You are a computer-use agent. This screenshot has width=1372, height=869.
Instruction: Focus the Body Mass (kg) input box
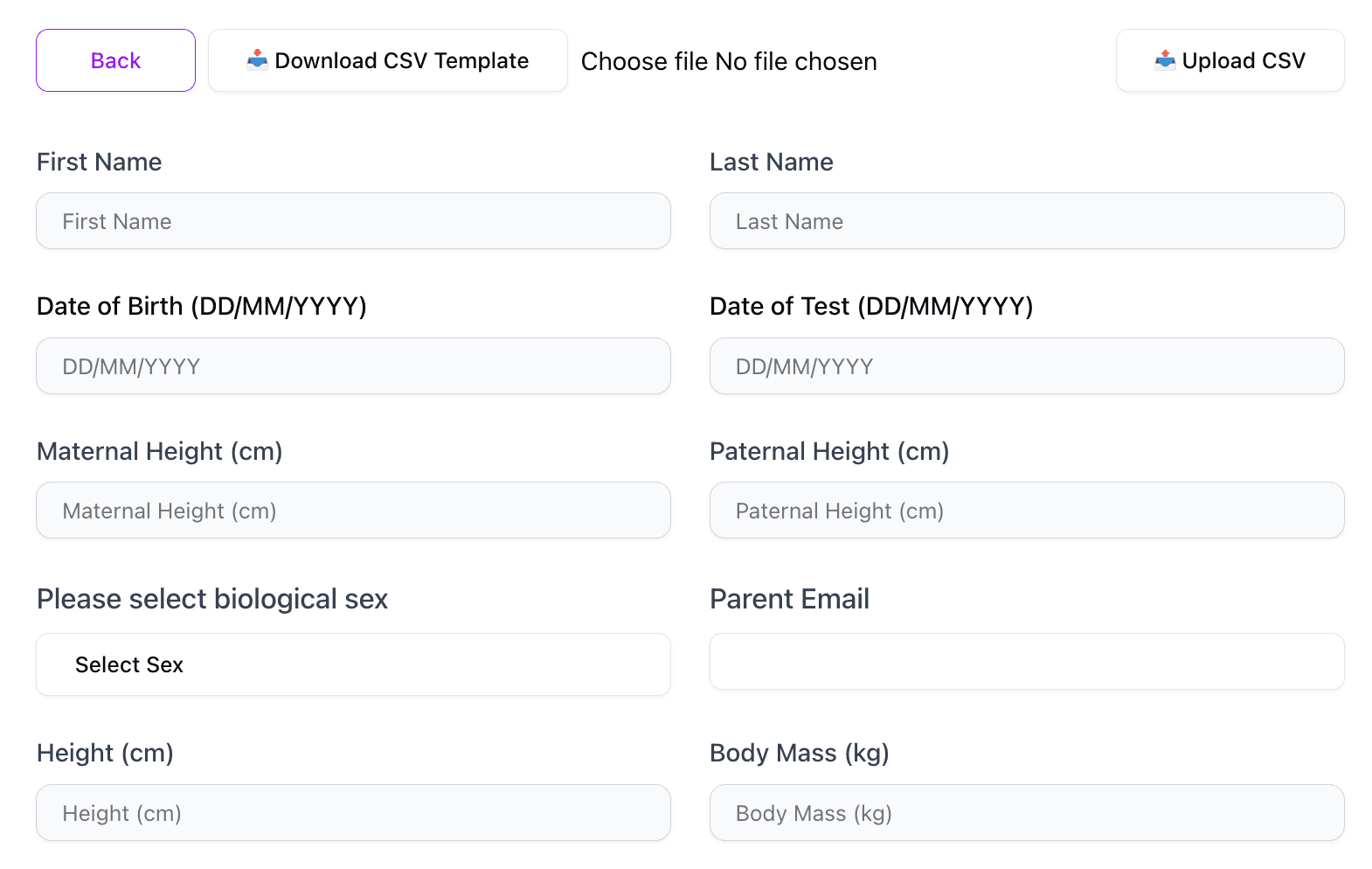1026,813
